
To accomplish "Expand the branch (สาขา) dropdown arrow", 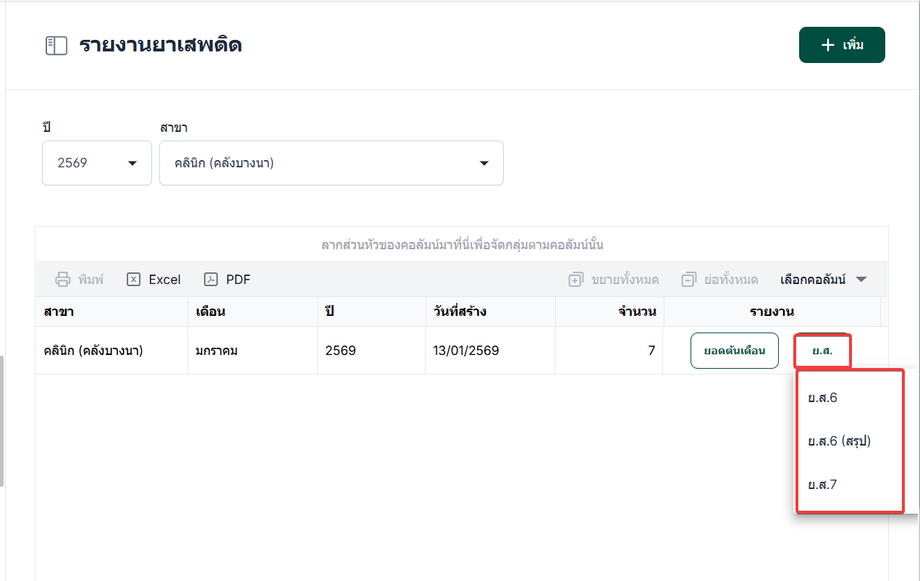I will (484, 163).
